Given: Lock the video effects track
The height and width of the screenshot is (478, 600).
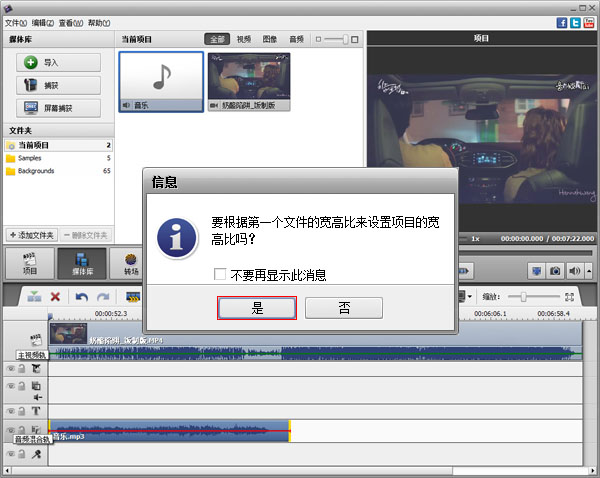Looking at the screenshot, I should [22, 369].
